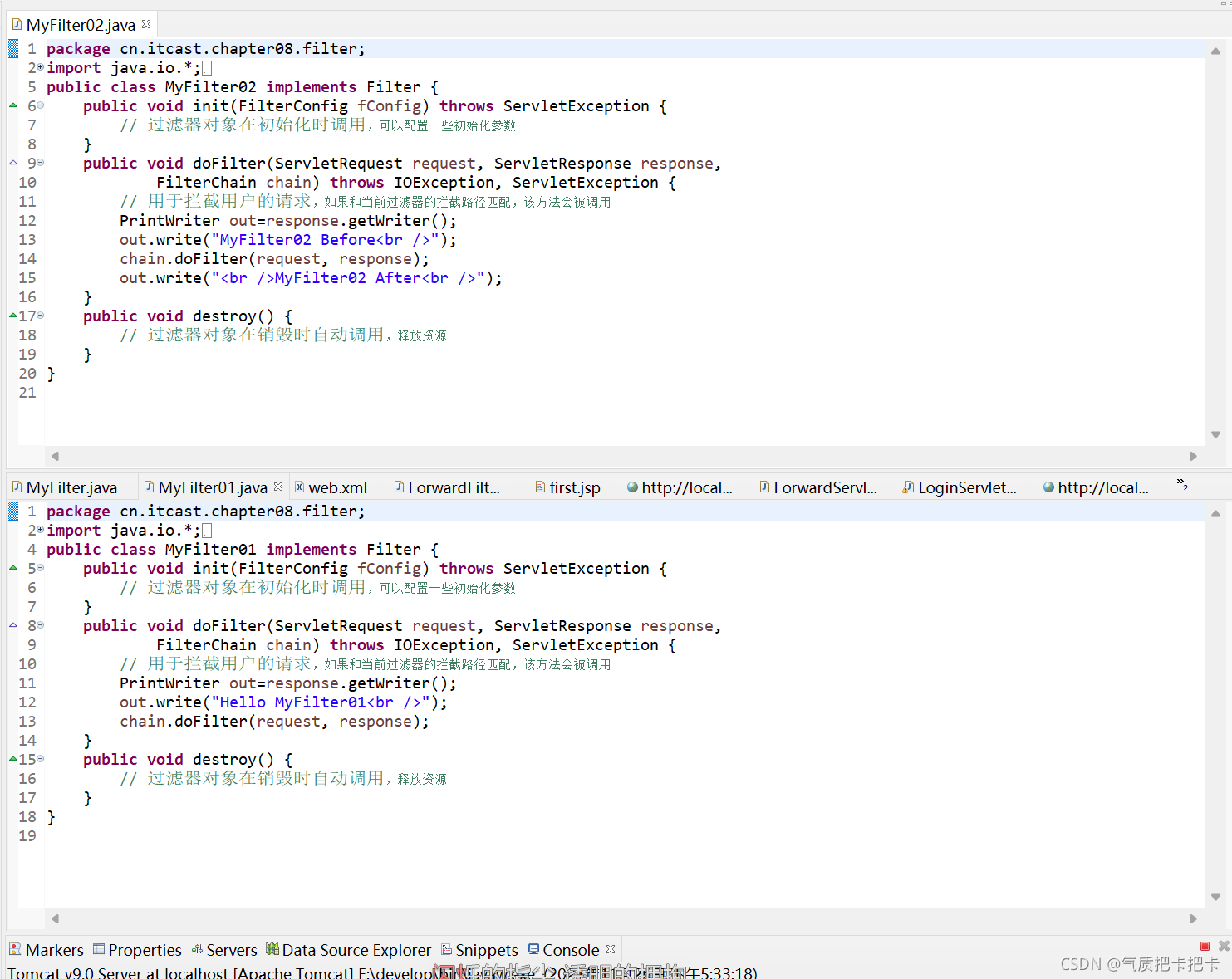
Task: Click implements marker beside doFilter in MyFilter02 editor
Action: (x=13, y=163)
